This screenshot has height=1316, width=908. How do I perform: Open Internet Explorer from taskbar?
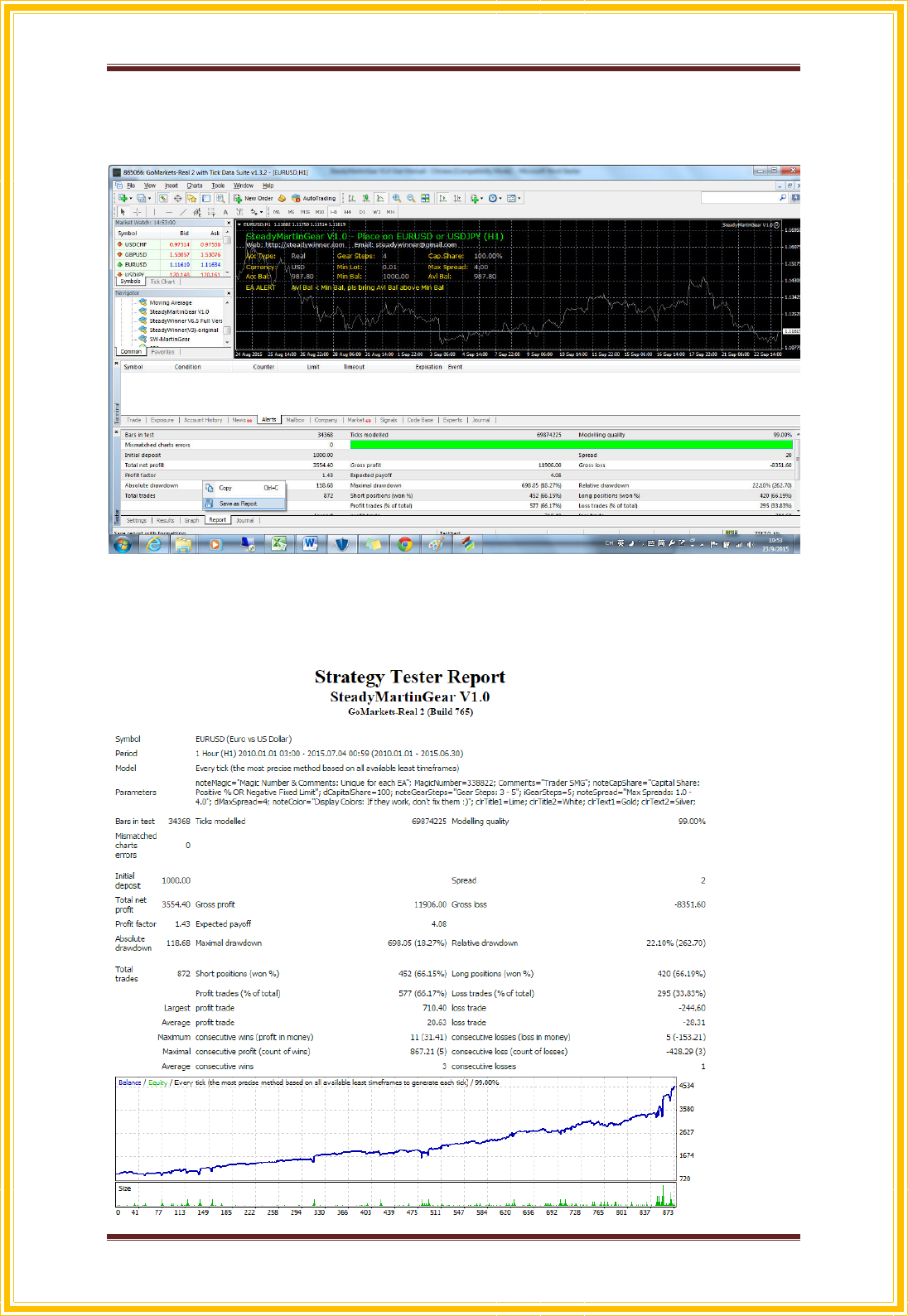(x=153, y=544)
